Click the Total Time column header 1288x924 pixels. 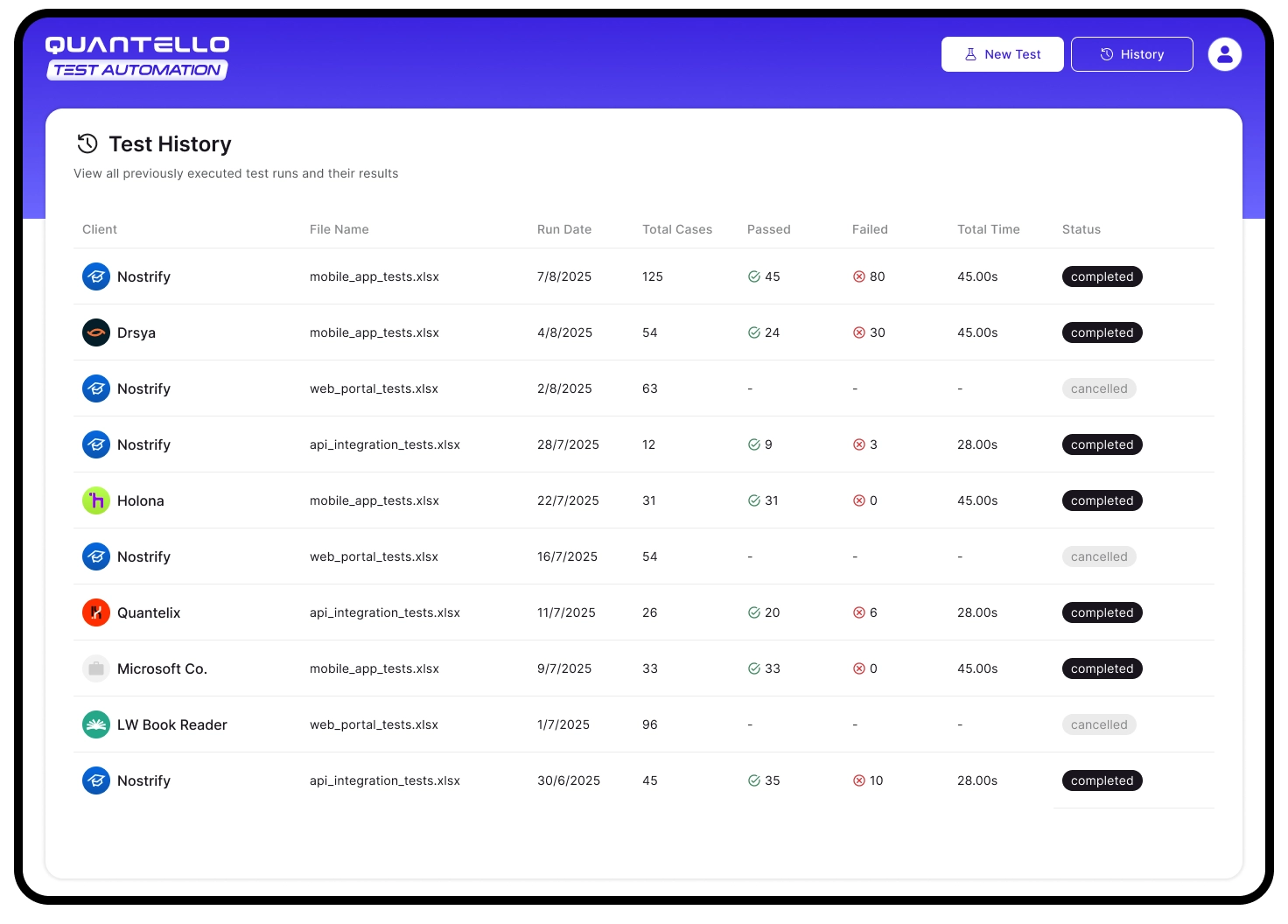(x=989, y=229)
